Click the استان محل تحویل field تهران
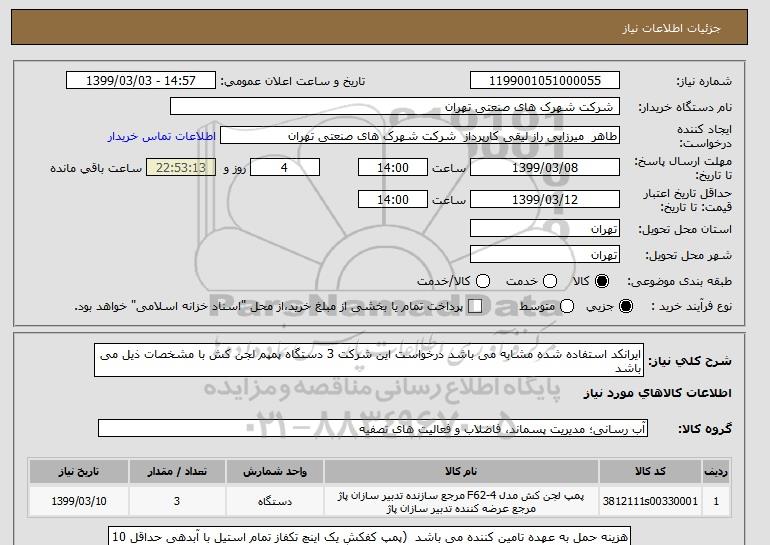This screenshot has height=545, width=770. (545, 229)
